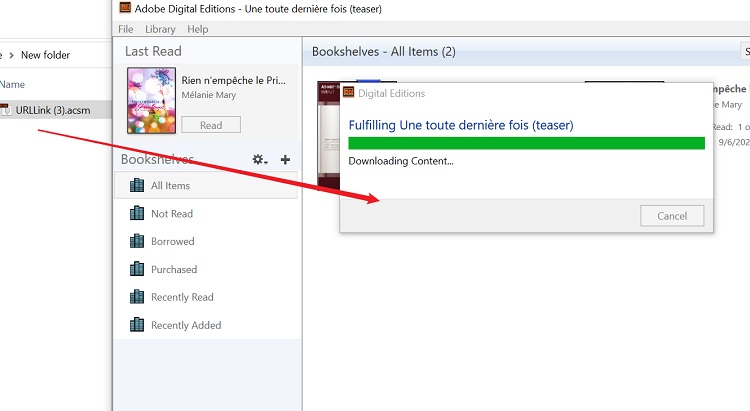Click Fulfilling Une toute dernière fois heading
750x411 pixels.
(461, 125)
